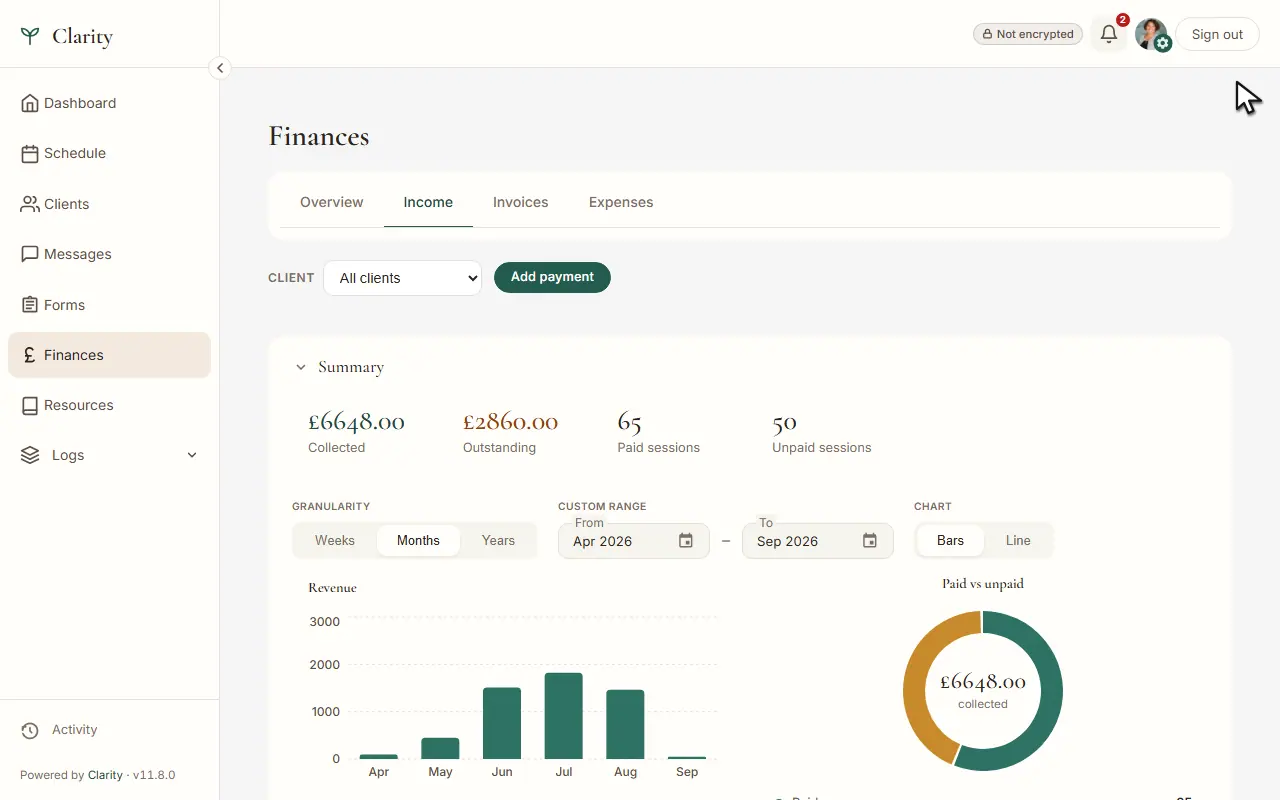Image resolution: width=1280 pixels, height=800 pixels.
Task: Click the green paid segment of the donut
Action: pyautogui.click(x=1050, y=700)
